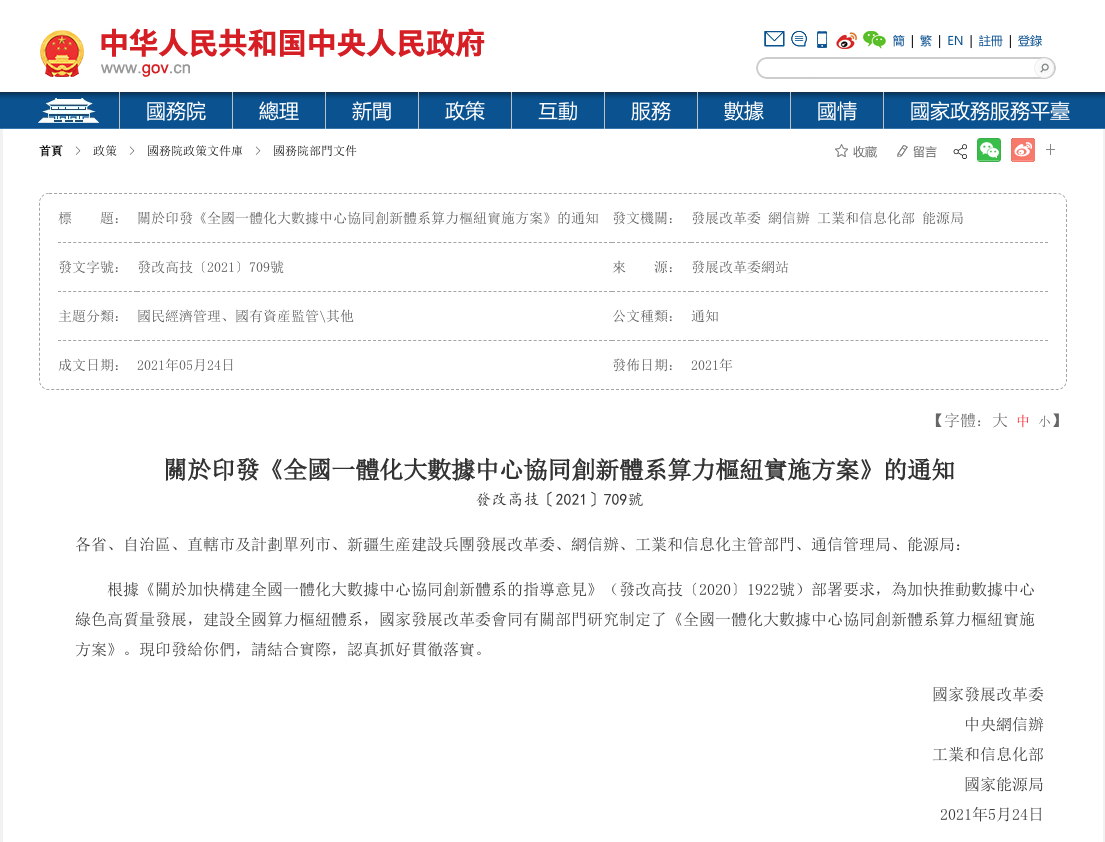The height and width of the screenshot is (842, 1105).
Task: Click date value 2021年05月24日
Action: point(185,365)
